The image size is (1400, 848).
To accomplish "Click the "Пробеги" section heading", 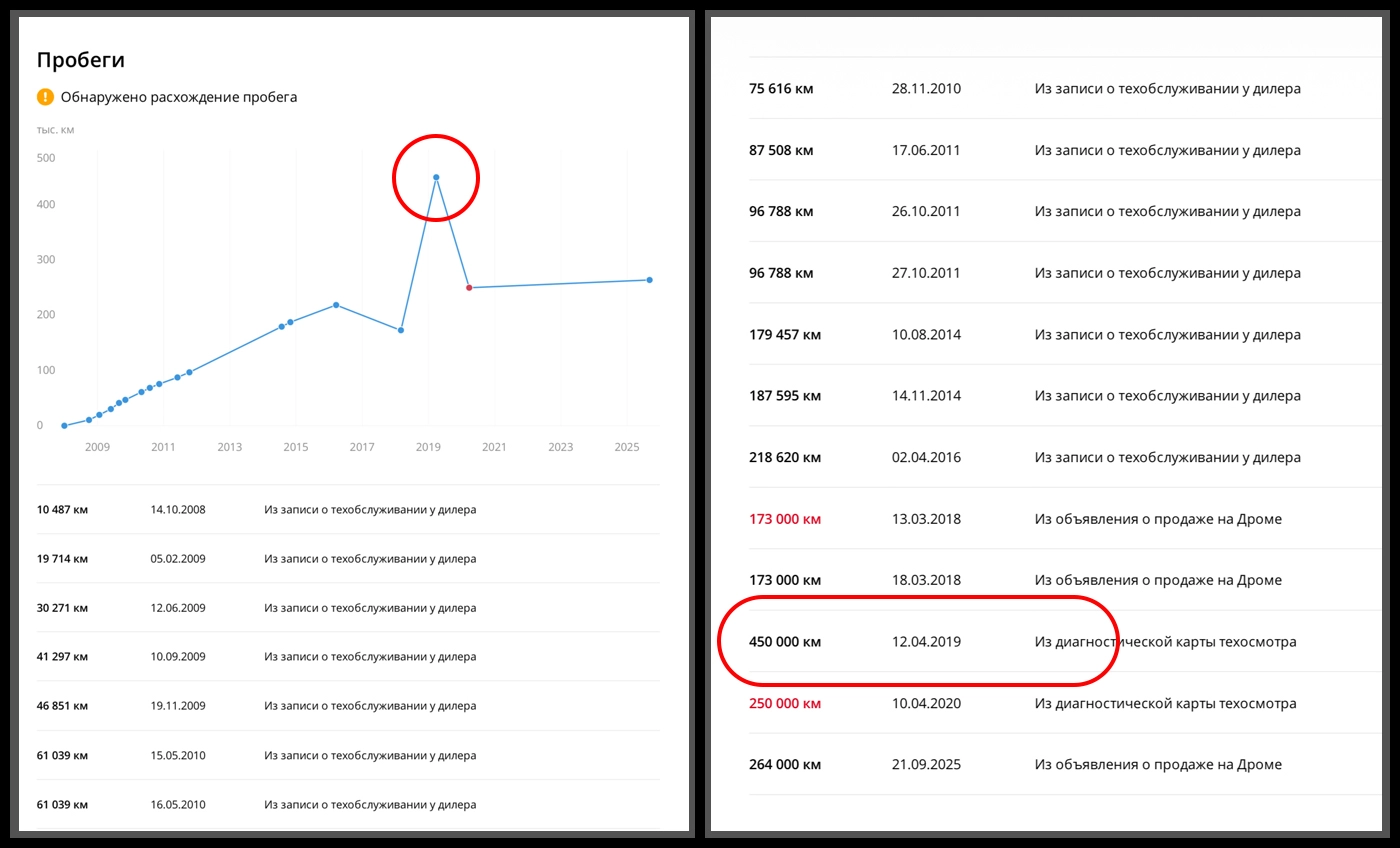I will pyautogui.click(x=80, y=60).
